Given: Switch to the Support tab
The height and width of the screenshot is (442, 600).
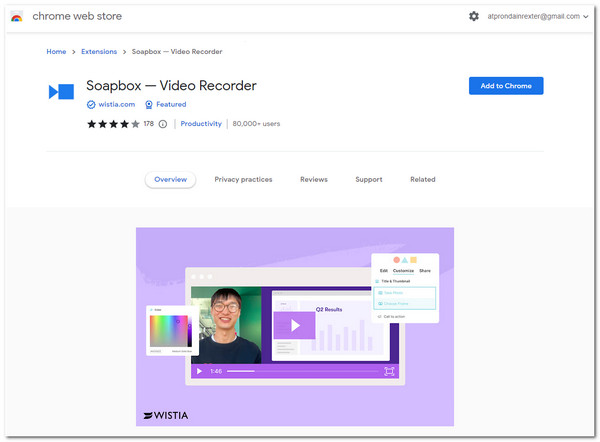Looking at the screenshot, I should tap(369, 179).
